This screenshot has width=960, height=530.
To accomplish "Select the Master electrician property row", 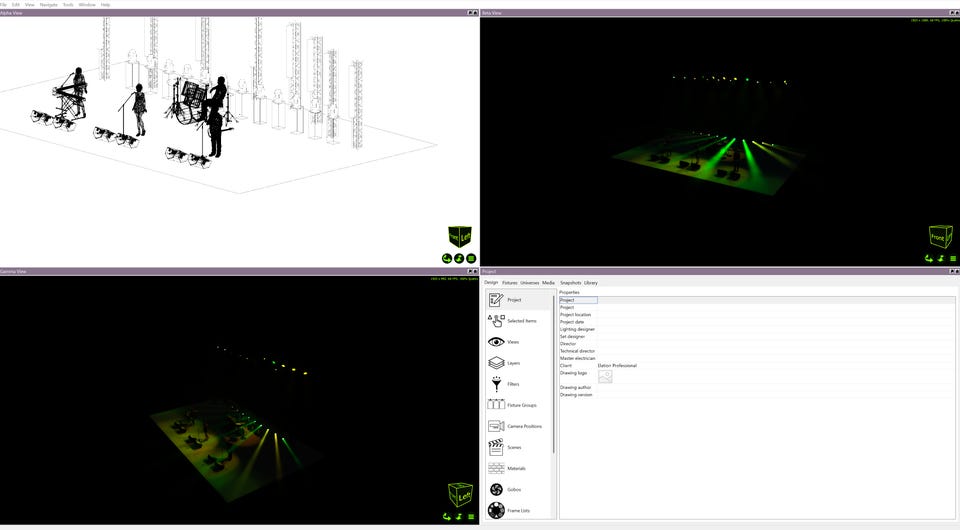I will (757, 358).
